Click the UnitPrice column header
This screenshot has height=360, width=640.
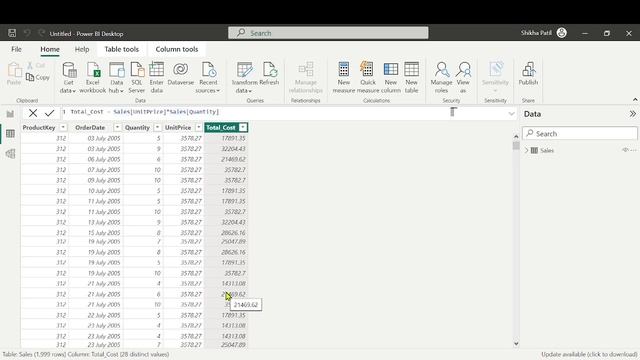(178, 127)
